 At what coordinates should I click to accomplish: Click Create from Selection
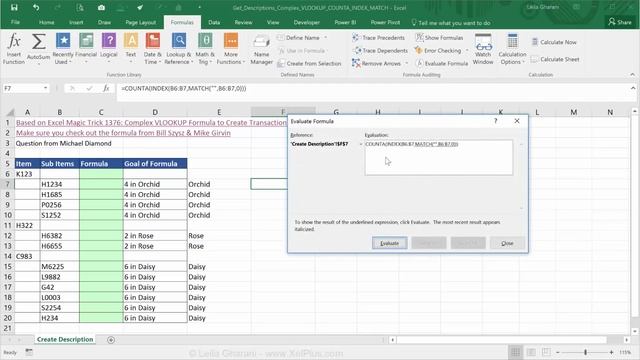point(309,64)
